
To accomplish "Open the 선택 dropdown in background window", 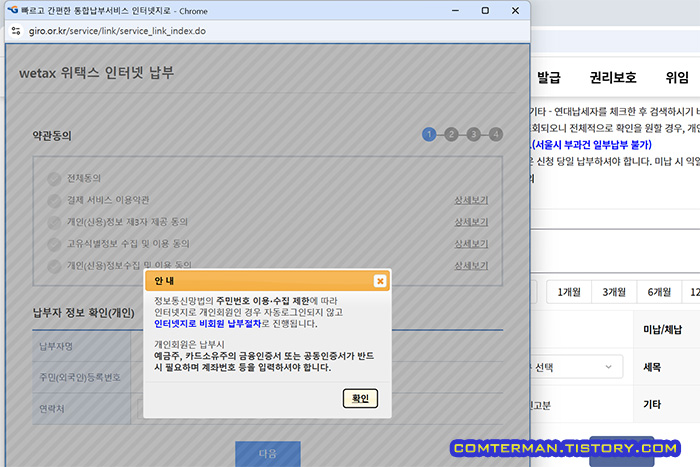I will pos(576,367).
